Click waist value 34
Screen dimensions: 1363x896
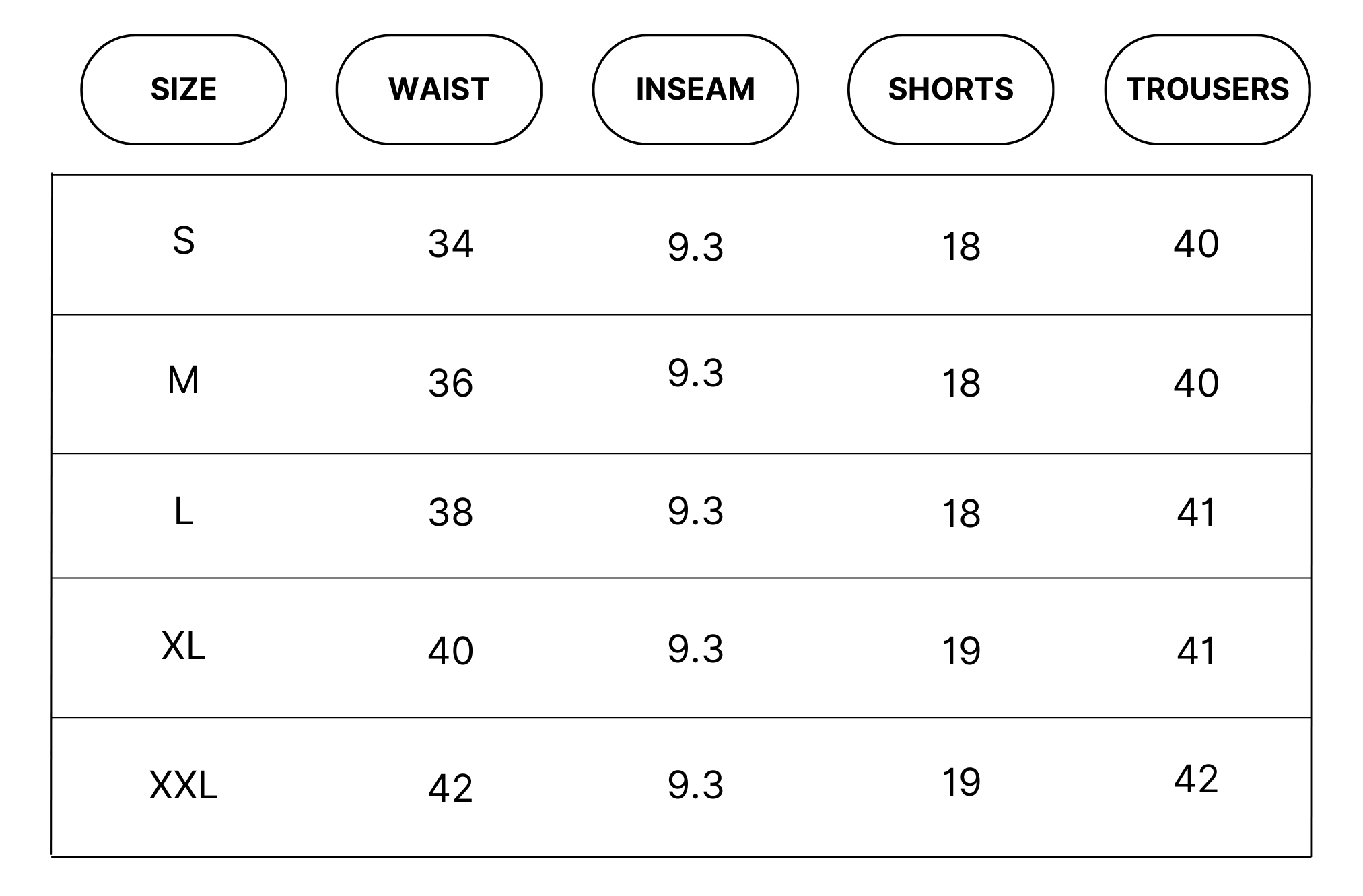450,244
